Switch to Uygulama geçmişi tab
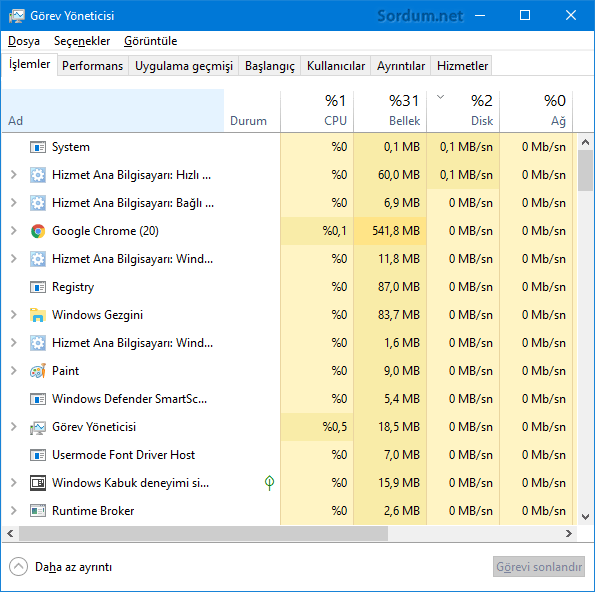The height and width of the screenshot is (592, 595). point(184,66)
